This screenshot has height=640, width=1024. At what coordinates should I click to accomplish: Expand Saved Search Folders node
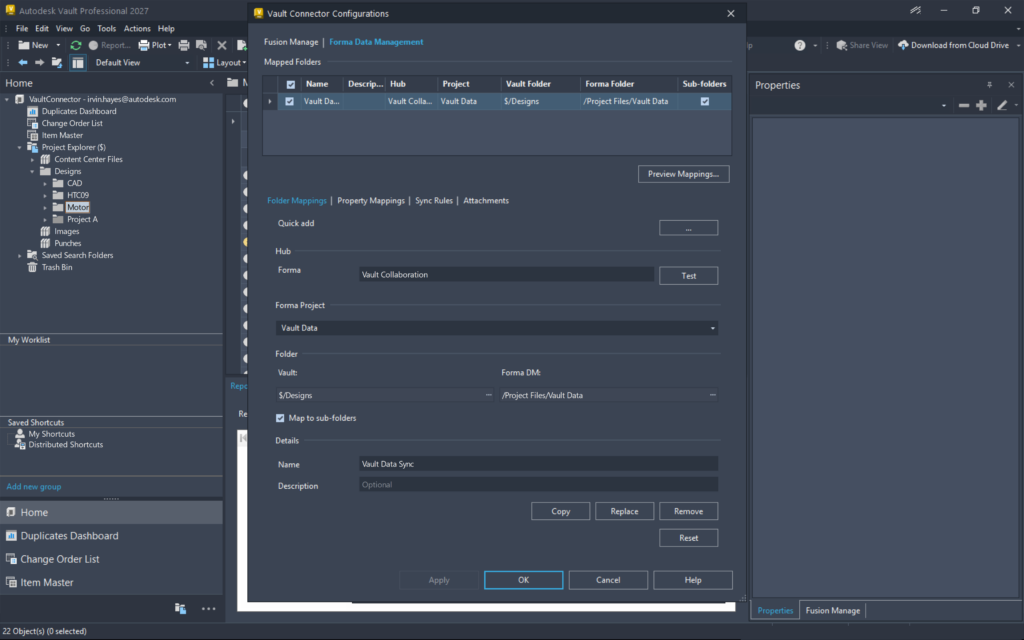click(20, 255)
